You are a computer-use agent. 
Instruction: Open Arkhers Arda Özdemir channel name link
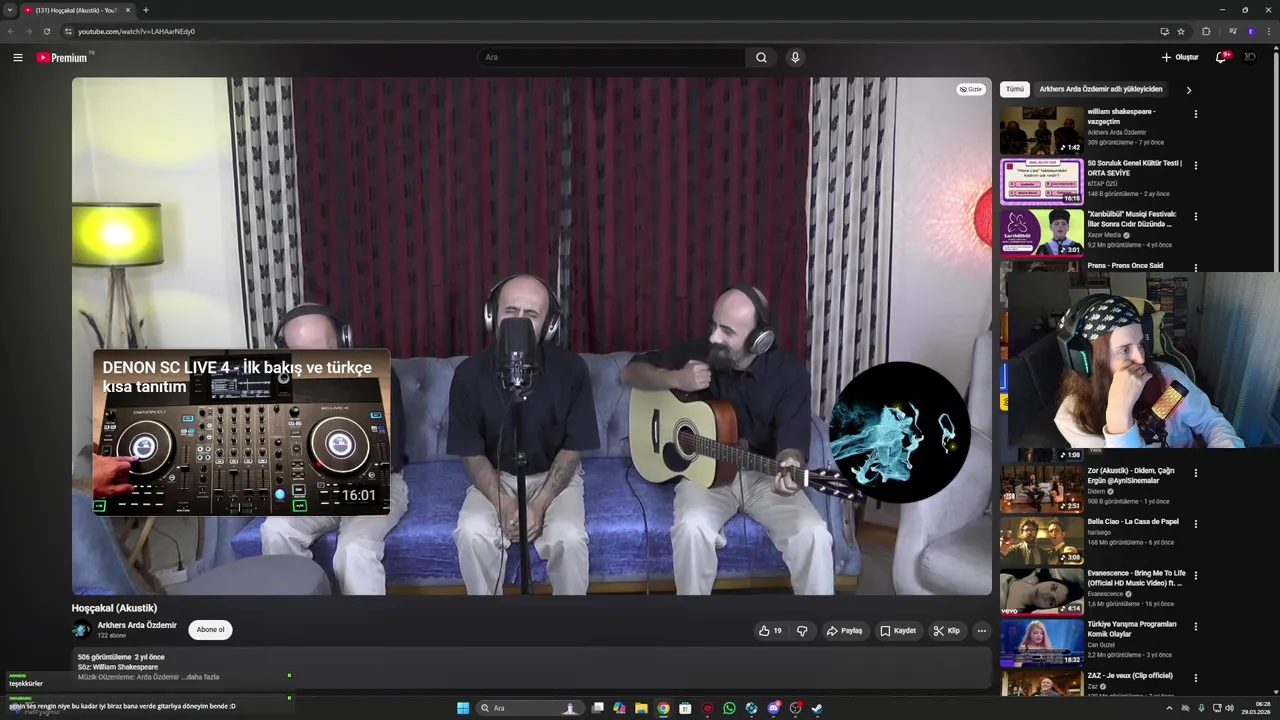[x=137, y=625]
